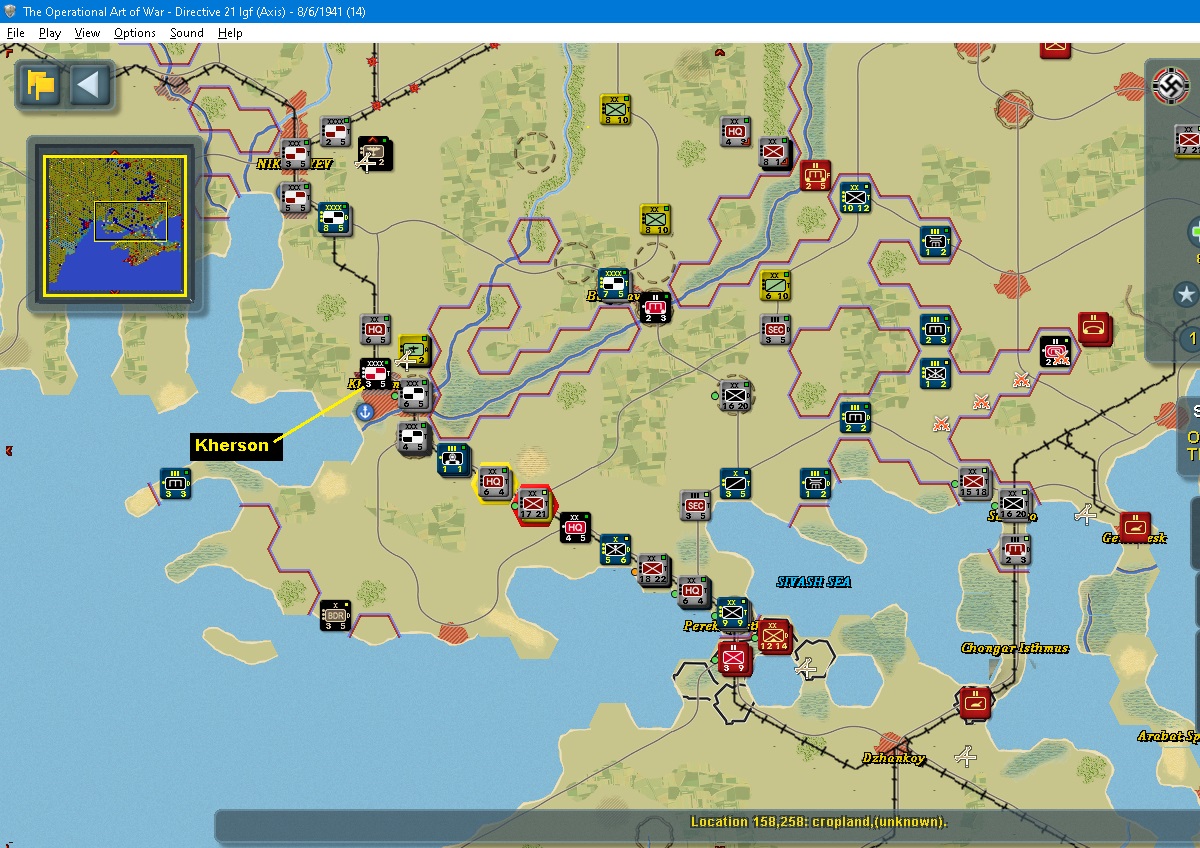This screenshot has width=1200, height=848.
Task: Select the black X 3-5 unit on the southwest peninsula
Action: 335,616
